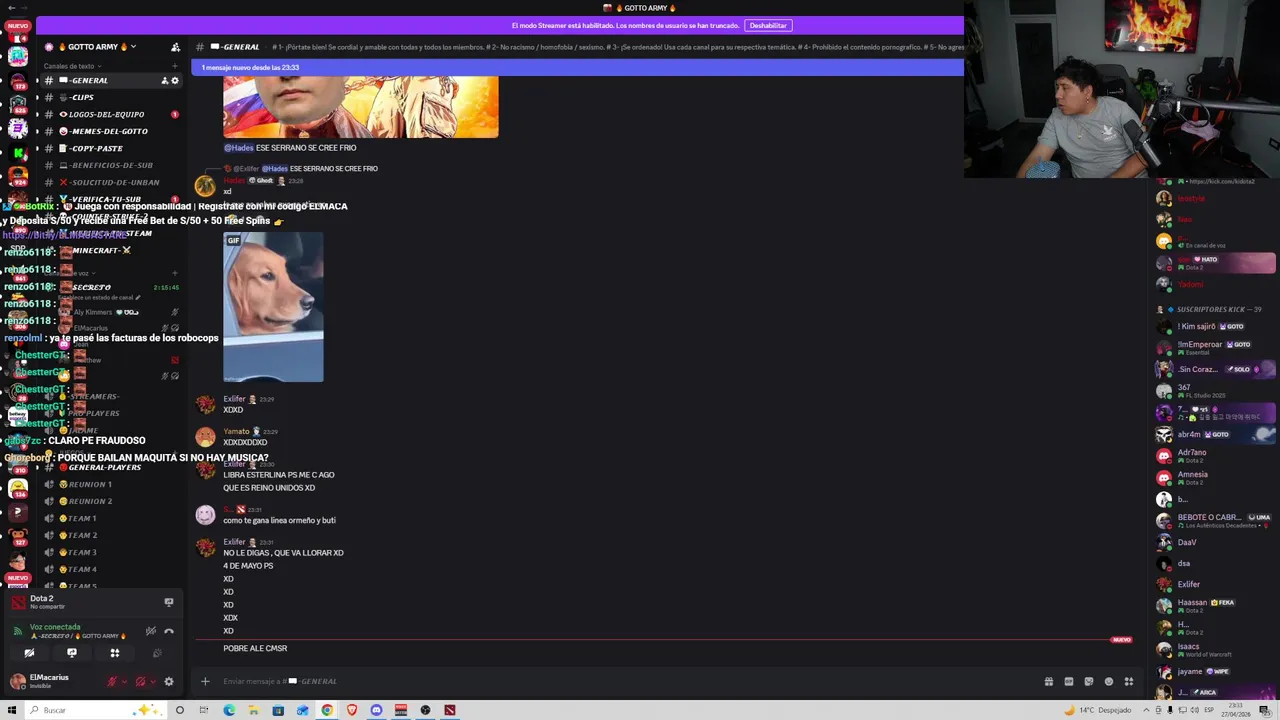Screen dimensions: 1280x720
Task: Toggle noise suppression in voice panel
Action: click(150, 631)
